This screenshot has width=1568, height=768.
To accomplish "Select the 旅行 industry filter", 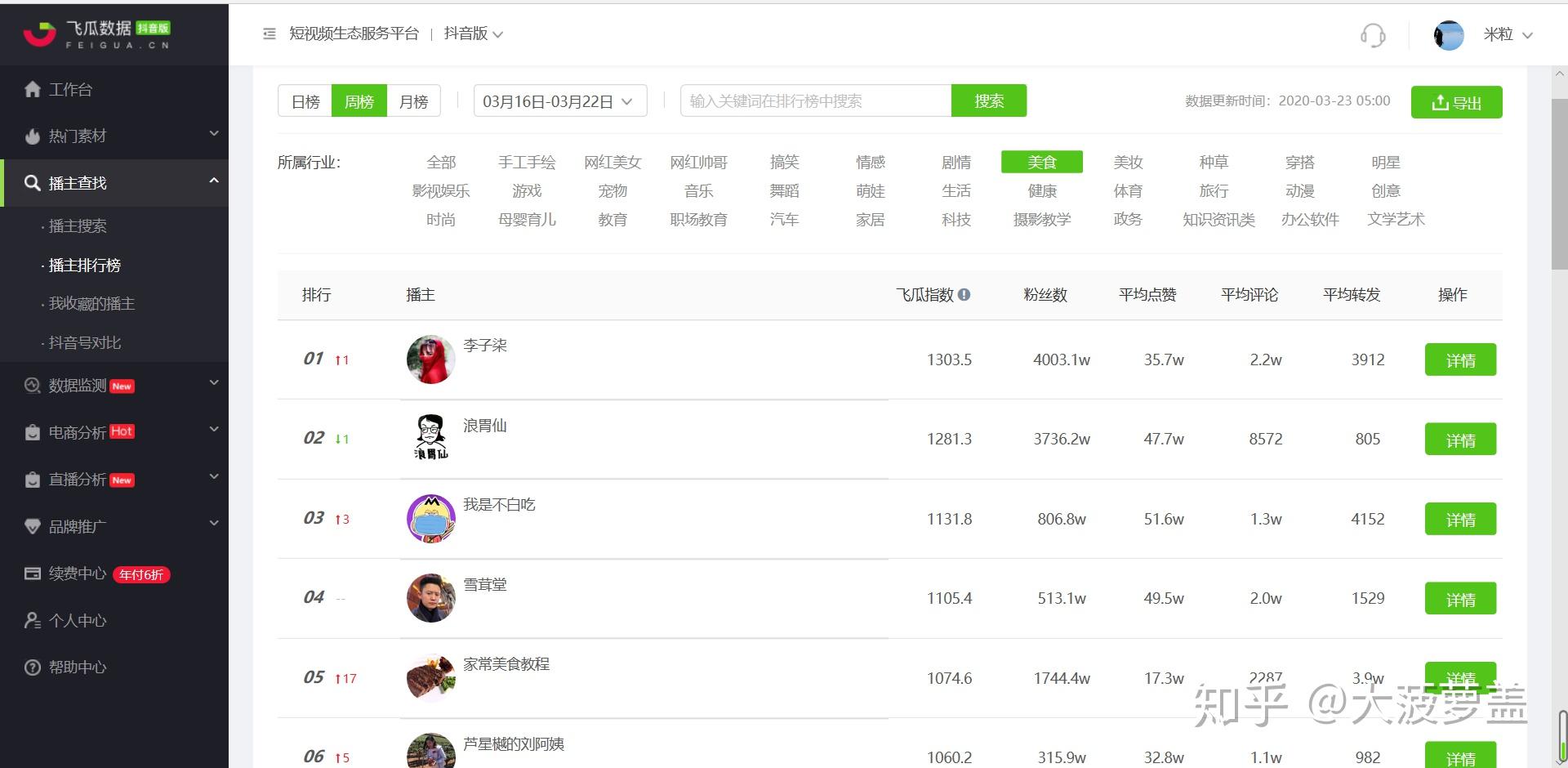I will coord(1214,191).
